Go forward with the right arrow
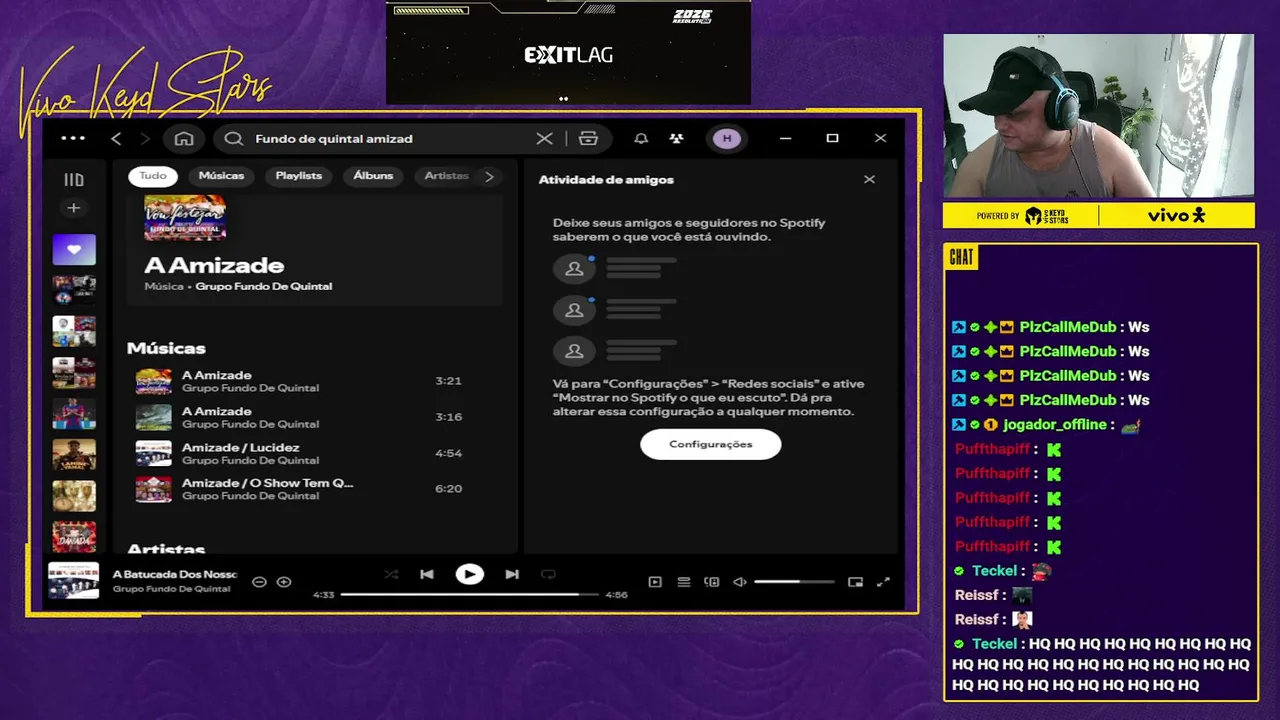 tap(145, 138)
